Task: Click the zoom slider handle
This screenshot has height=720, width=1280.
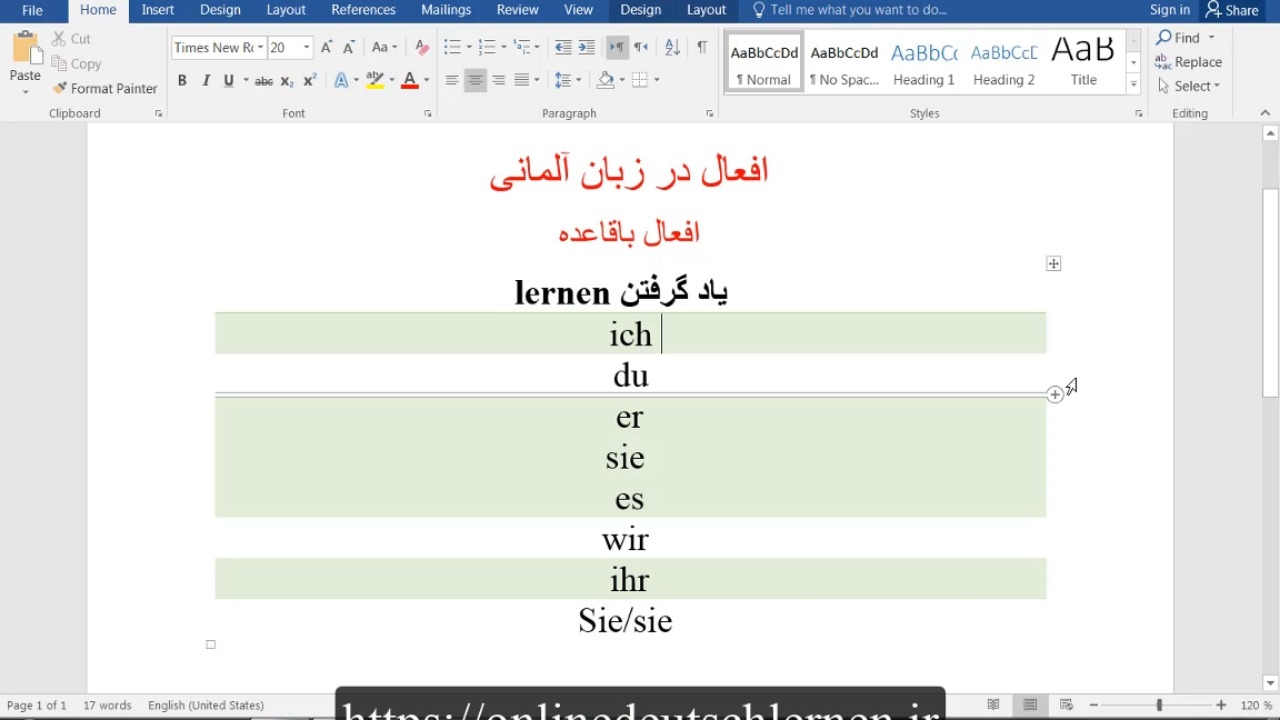Action: tap(1159, 705)
